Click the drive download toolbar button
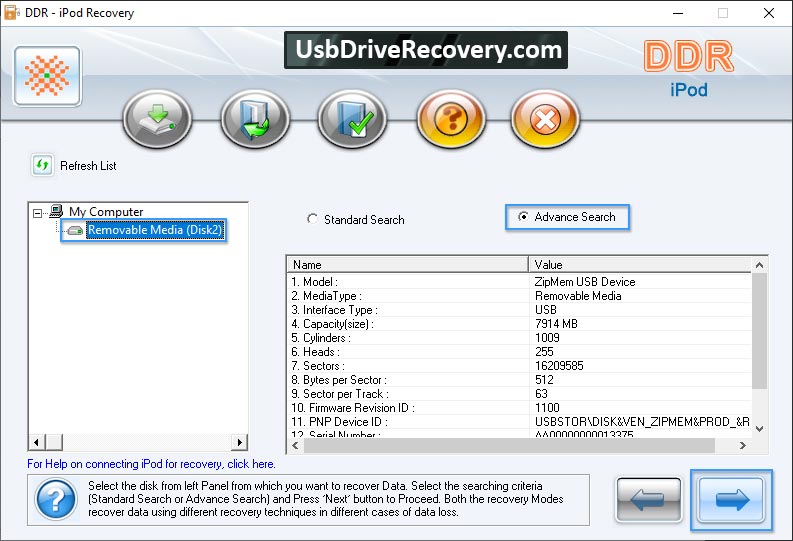 coord(158,119)
